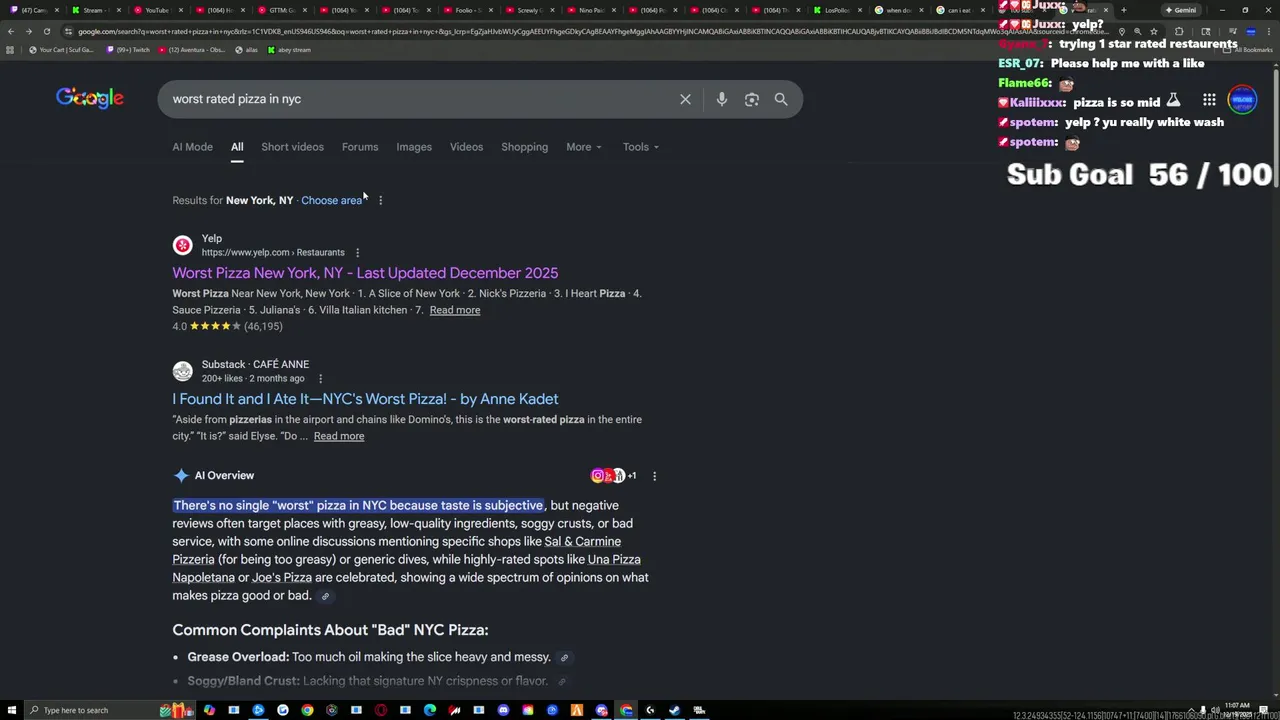The image size is (1280, 720).
Task: Click the AI Overview source icons +1
Action: [x=613, y=476]
